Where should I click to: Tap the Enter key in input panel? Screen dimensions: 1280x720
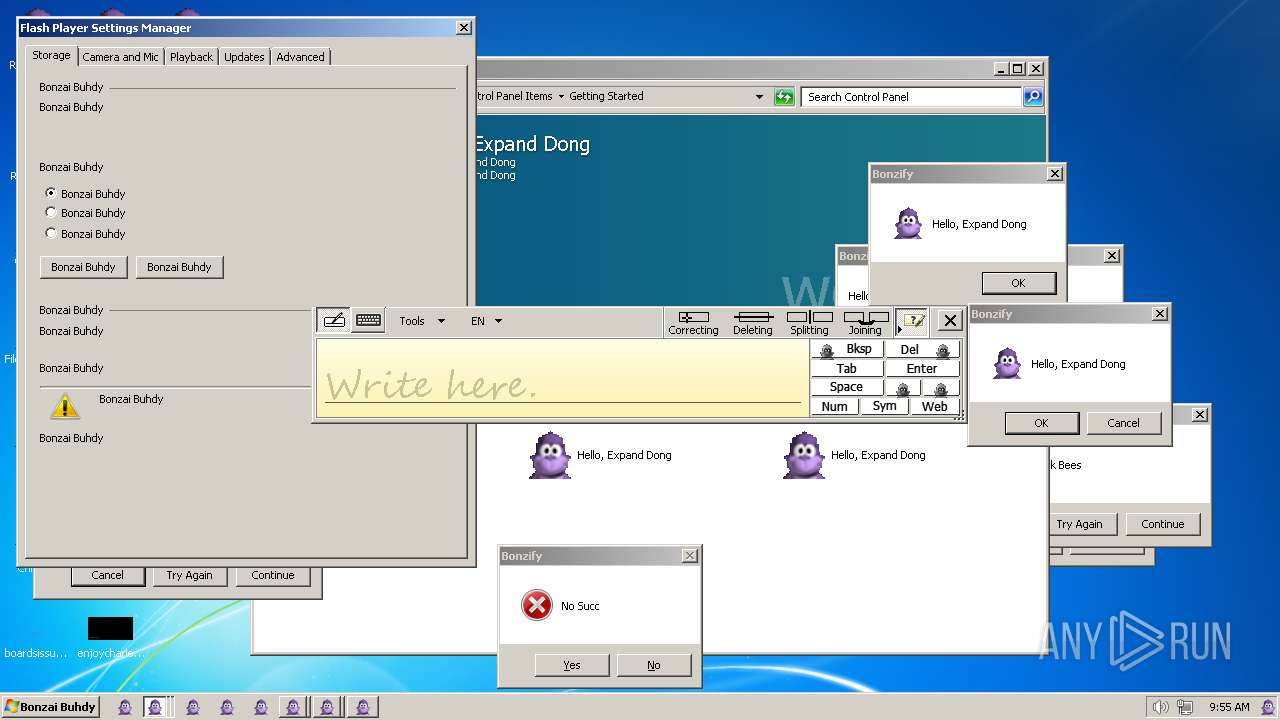click(923, 369)
